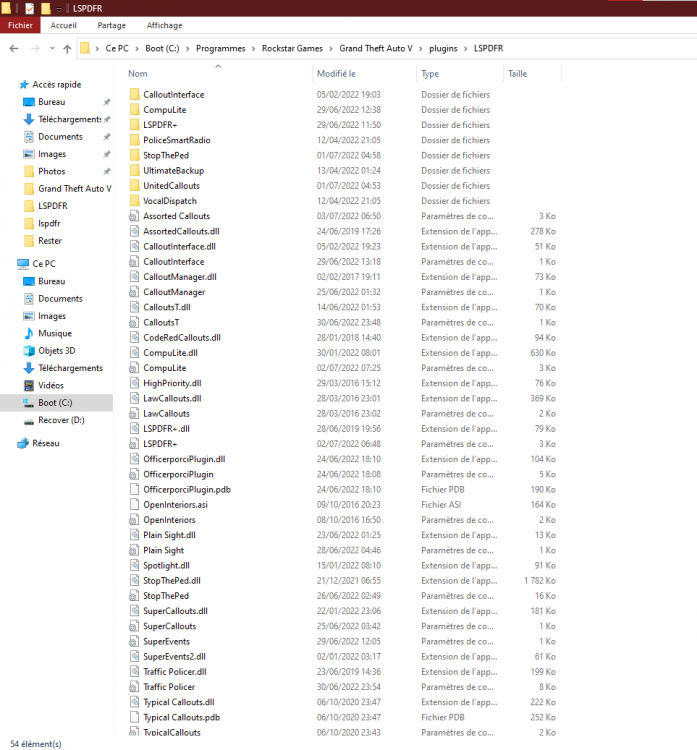Switch to the Affichage ribbon tab

click(164, 25)
